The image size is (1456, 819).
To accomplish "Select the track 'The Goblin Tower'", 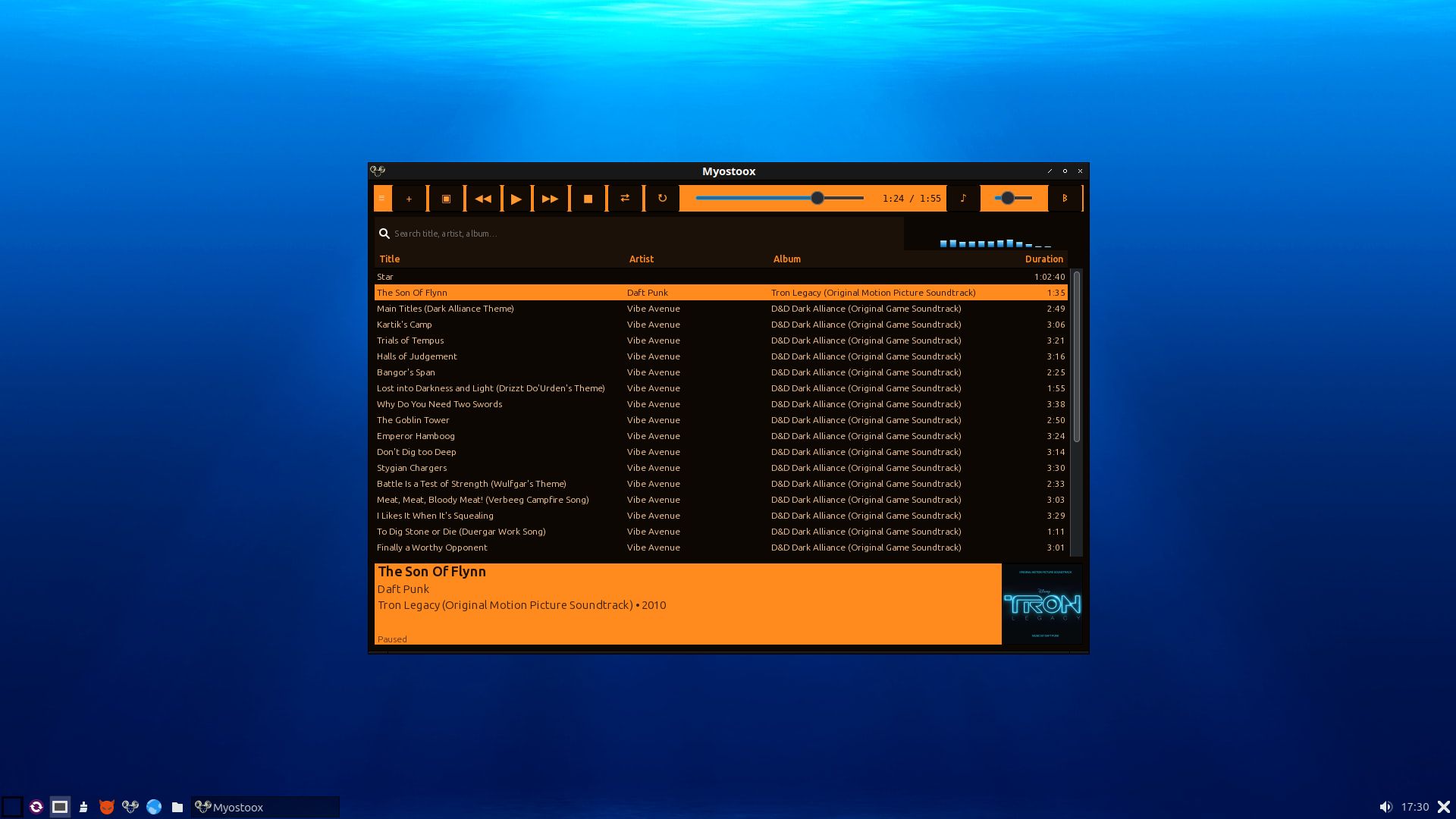I will point(721,420).
